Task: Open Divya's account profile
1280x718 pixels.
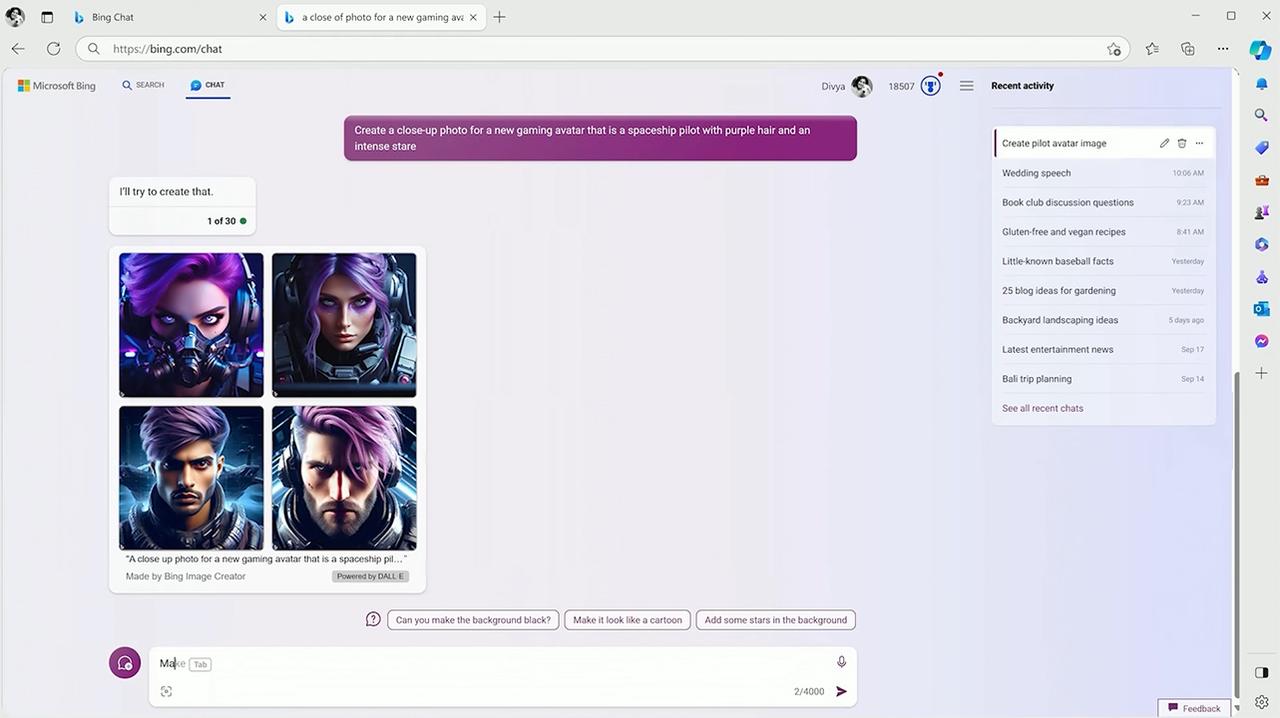Action: [x=847, y=86]
